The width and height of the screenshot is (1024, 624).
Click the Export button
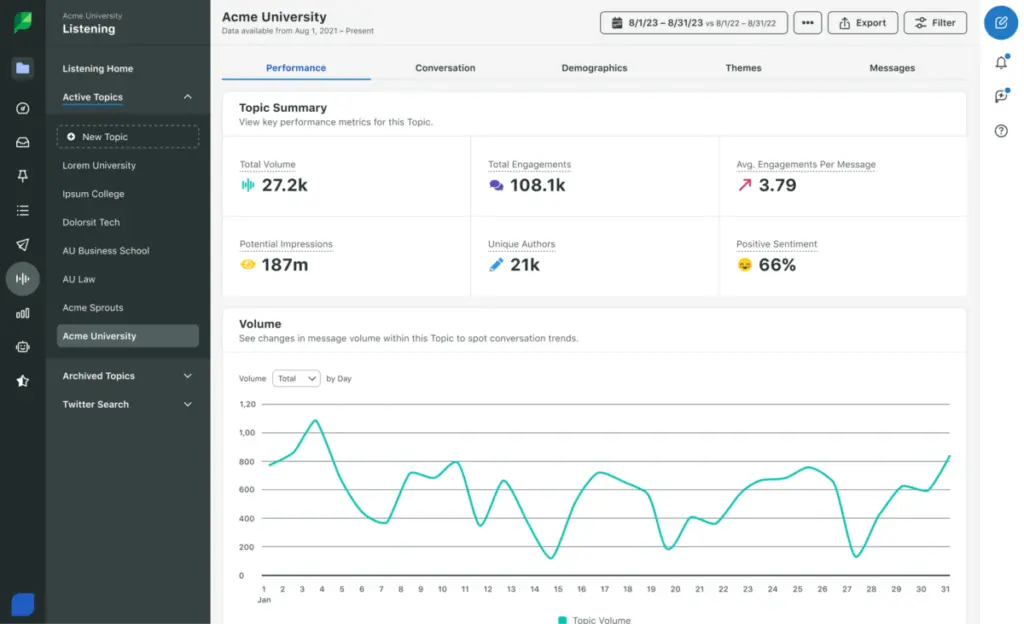click(862, 22)
